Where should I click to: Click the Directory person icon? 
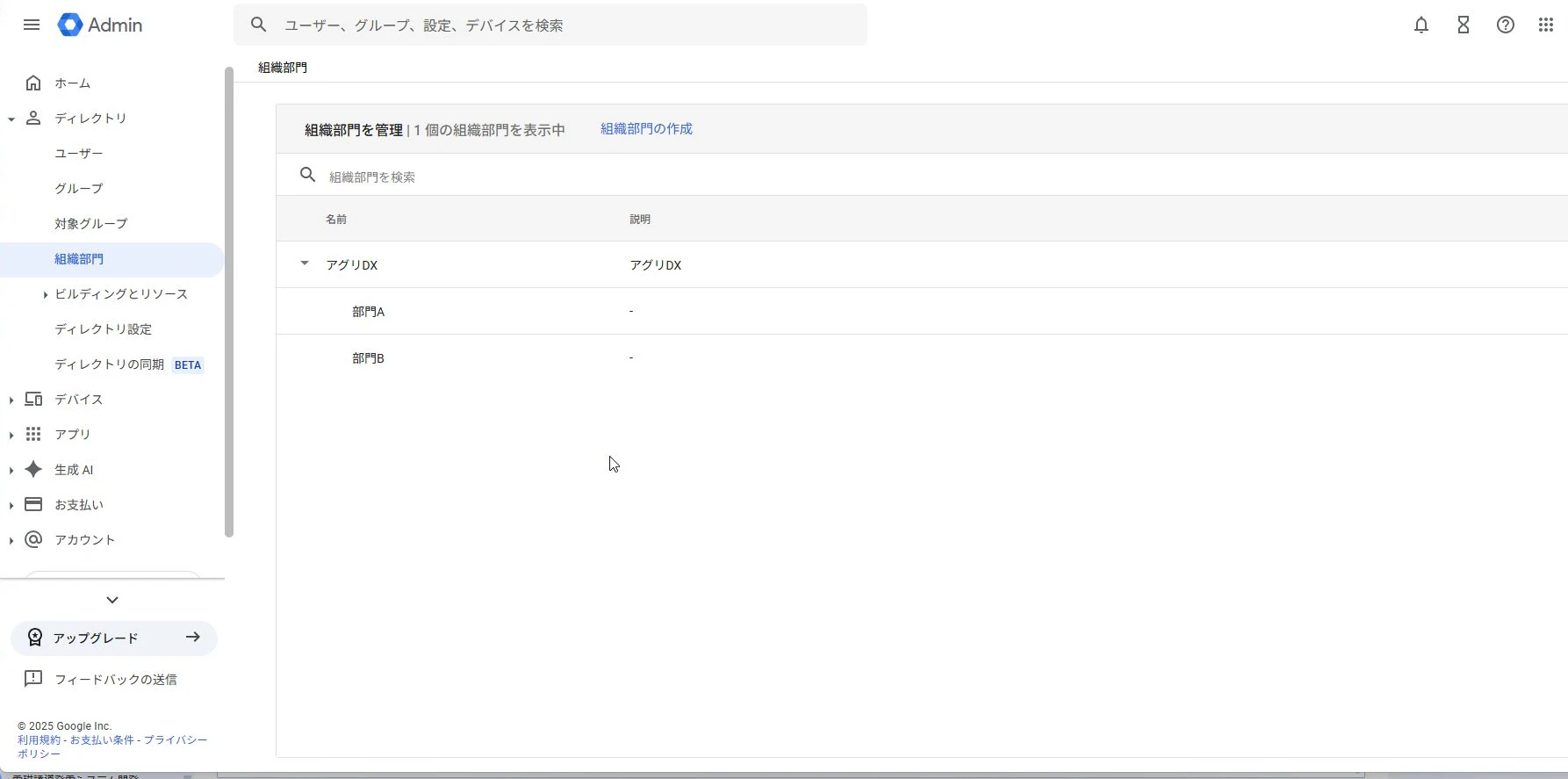pos(33,118)
